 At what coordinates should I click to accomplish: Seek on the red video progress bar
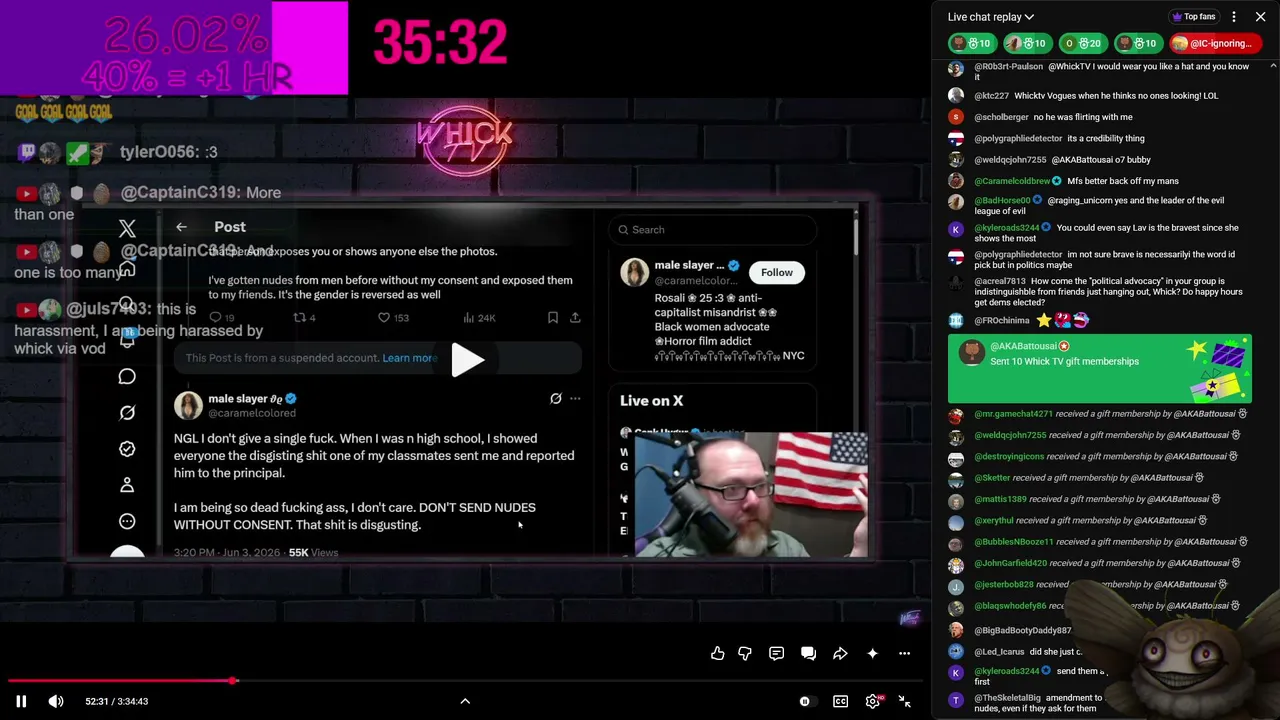click(465, 681)
